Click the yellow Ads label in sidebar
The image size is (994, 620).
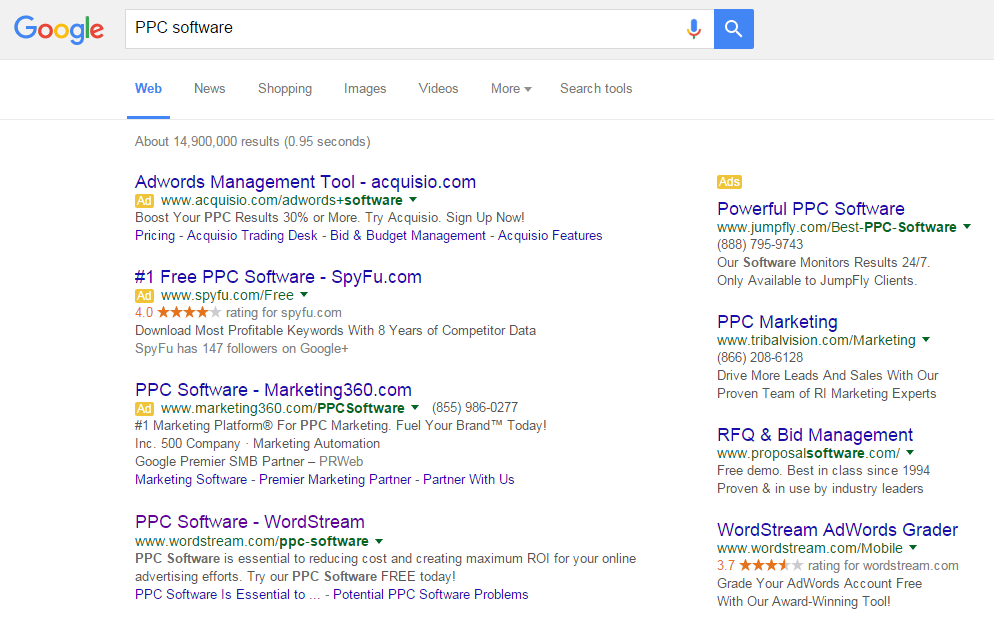(729, 182)
